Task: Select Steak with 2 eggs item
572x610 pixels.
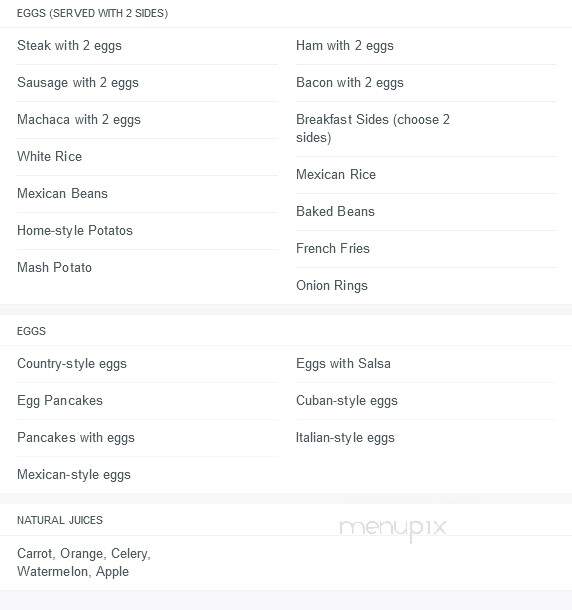Action: coord(69,46)
